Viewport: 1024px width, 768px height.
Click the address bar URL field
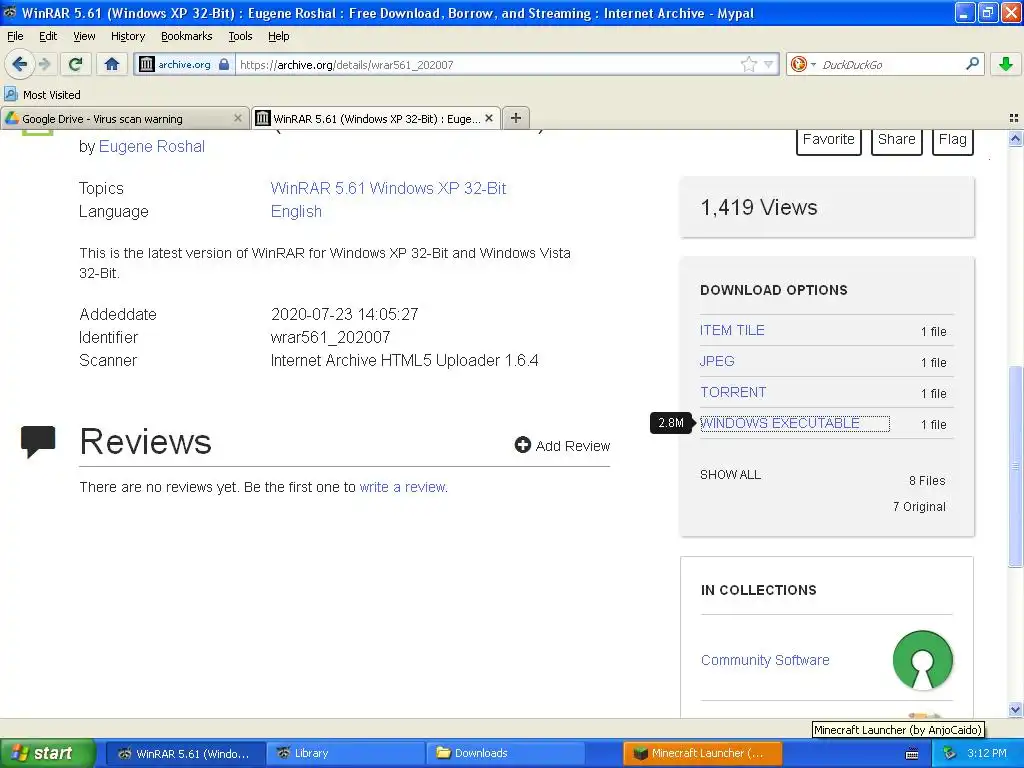point(487,65)
